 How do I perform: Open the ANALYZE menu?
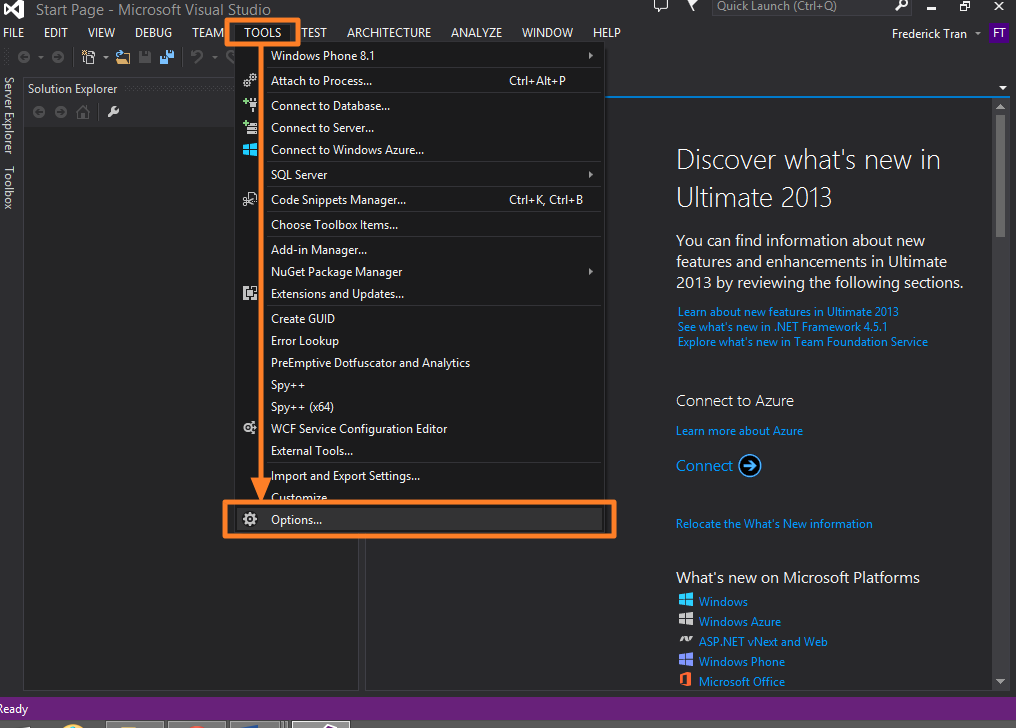click(x=476, y=32)
